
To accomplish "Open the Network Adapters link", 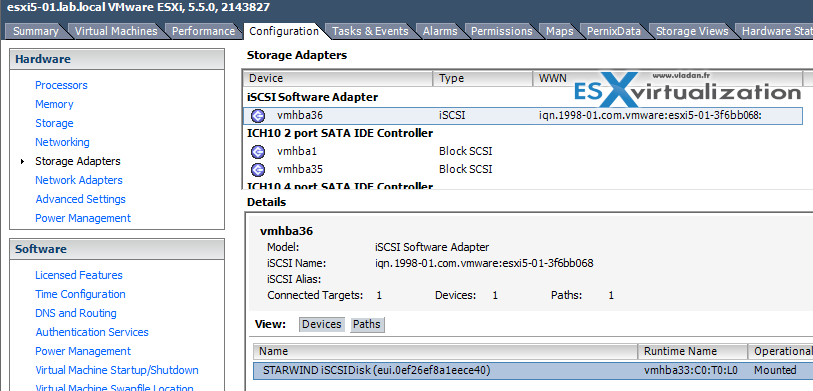I will point(79,180).
